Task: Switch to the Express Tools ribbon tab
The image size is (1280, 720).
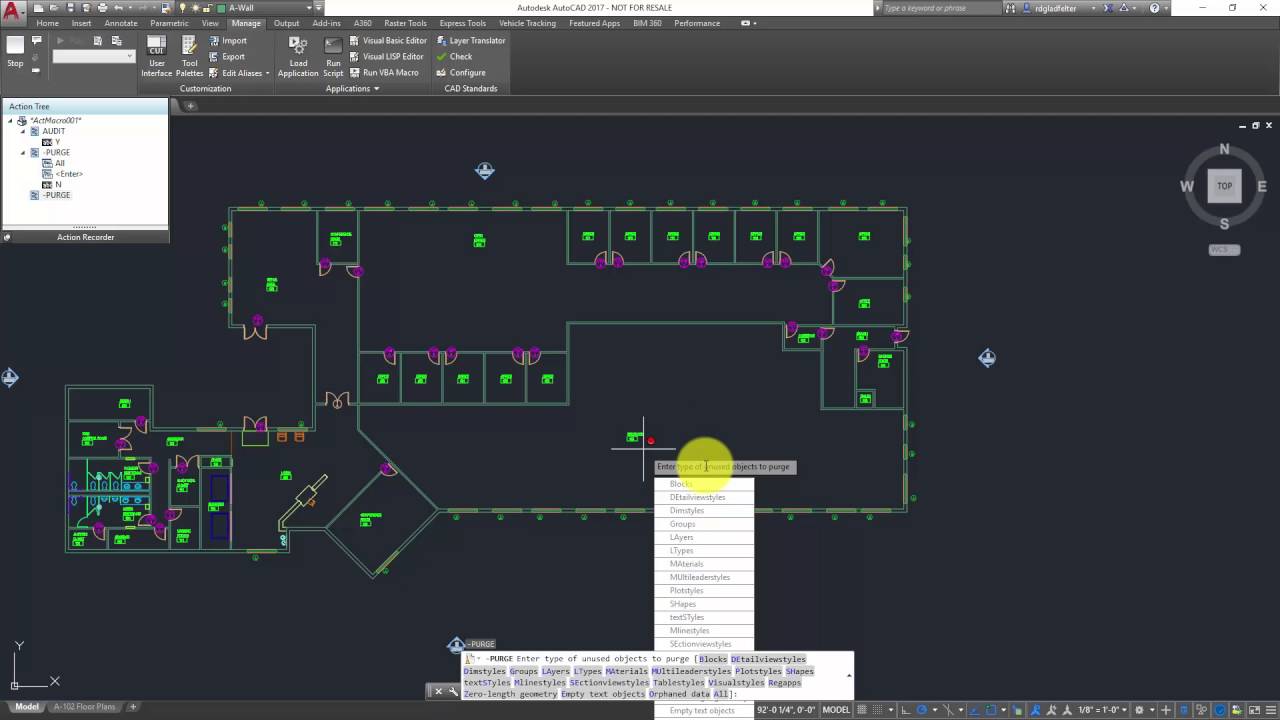Action: (463, 23)
